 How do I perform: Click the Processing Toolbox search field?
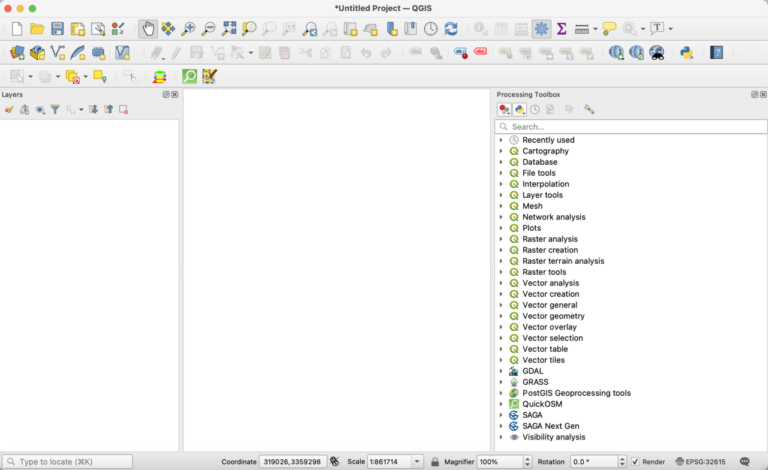[631, 127]
